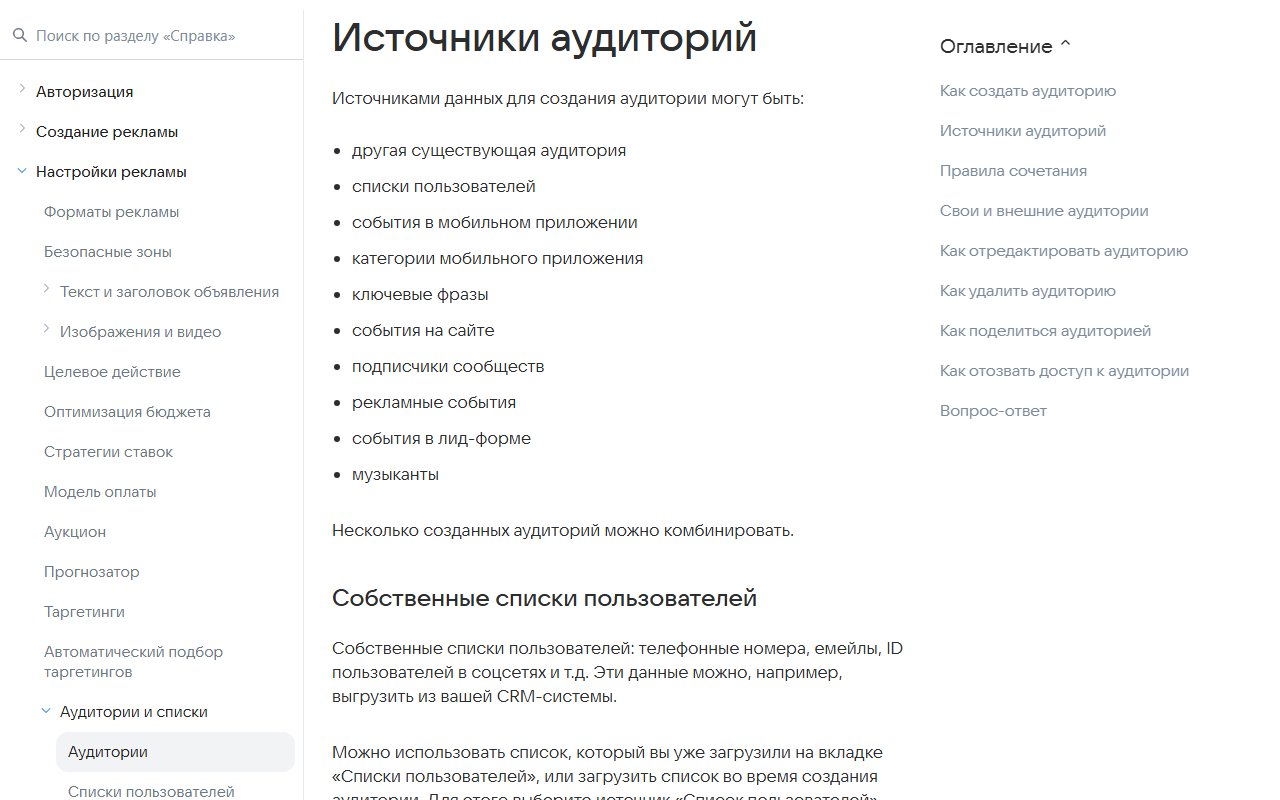Go to Стратегии ставок page
1280x800 pixels.
[108, 452]
